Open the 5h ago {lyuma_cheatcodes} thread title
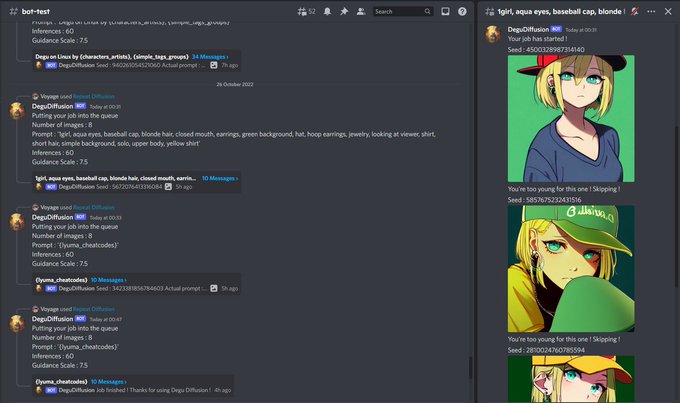Screen dimensions: 680x403 tap(61, 280)
